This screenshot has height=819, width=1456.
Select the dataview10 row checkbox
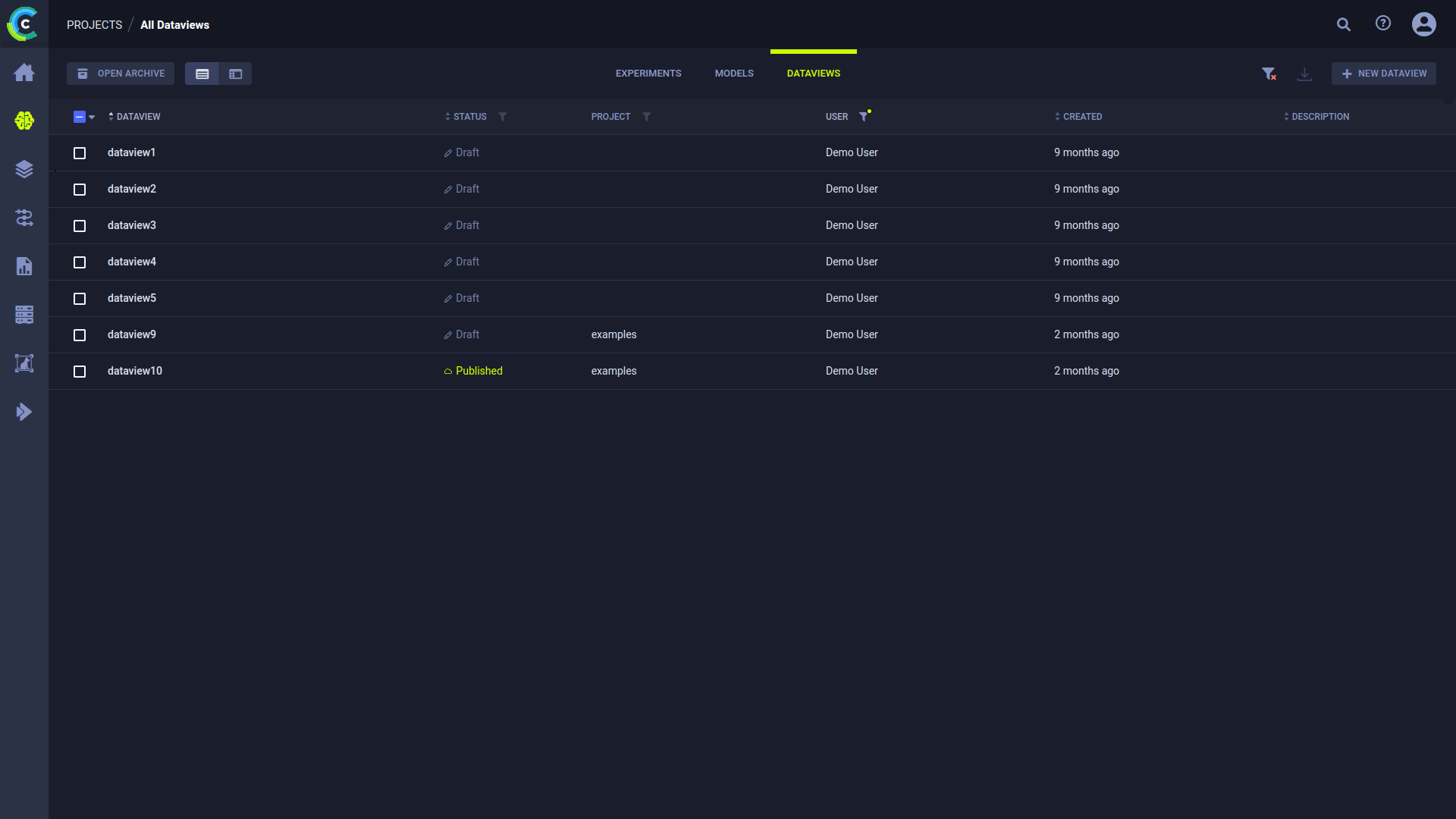(80, 372)
